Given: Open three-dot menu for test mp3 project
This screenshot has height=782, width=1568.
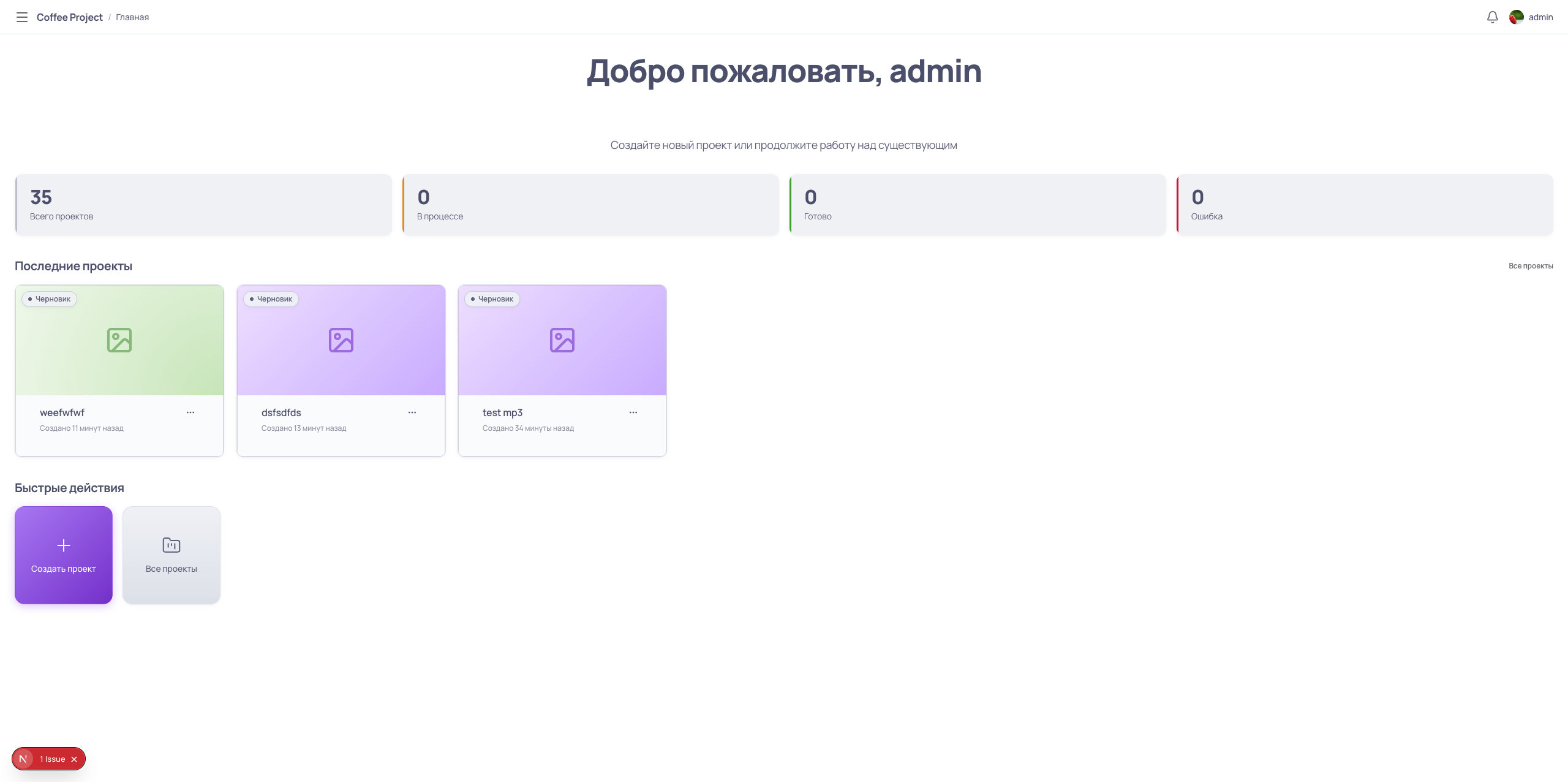Looking at the screenshot, I should tap(633, 412).
